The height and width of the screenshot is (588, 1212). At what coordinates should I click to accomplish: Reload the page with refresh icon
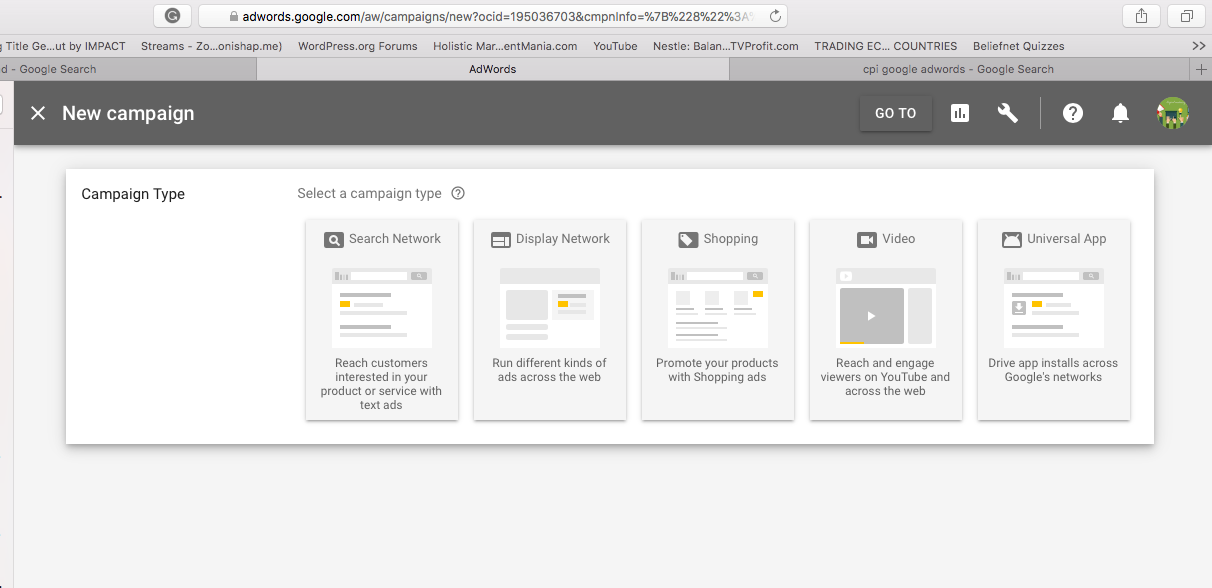pos(775,16)
